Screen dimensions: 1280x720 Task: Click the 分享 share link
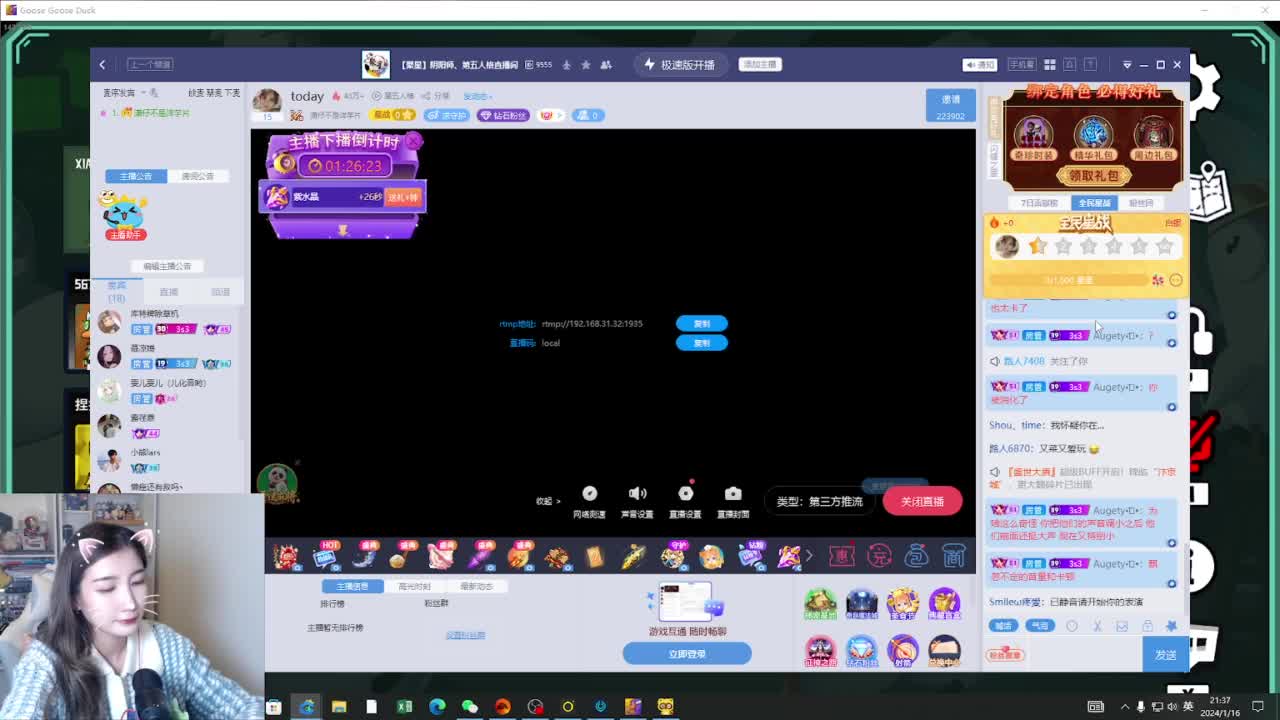pos(437,96)
